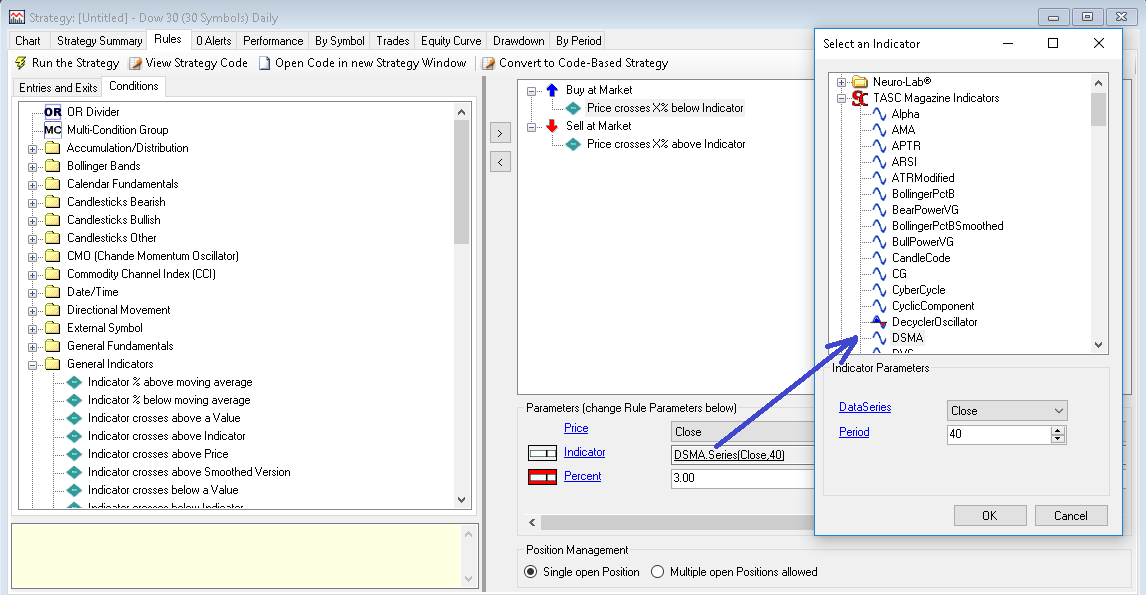Screen dimensions: 1146x595
Task: Select the Single open Position radio button
Action: 531,572
